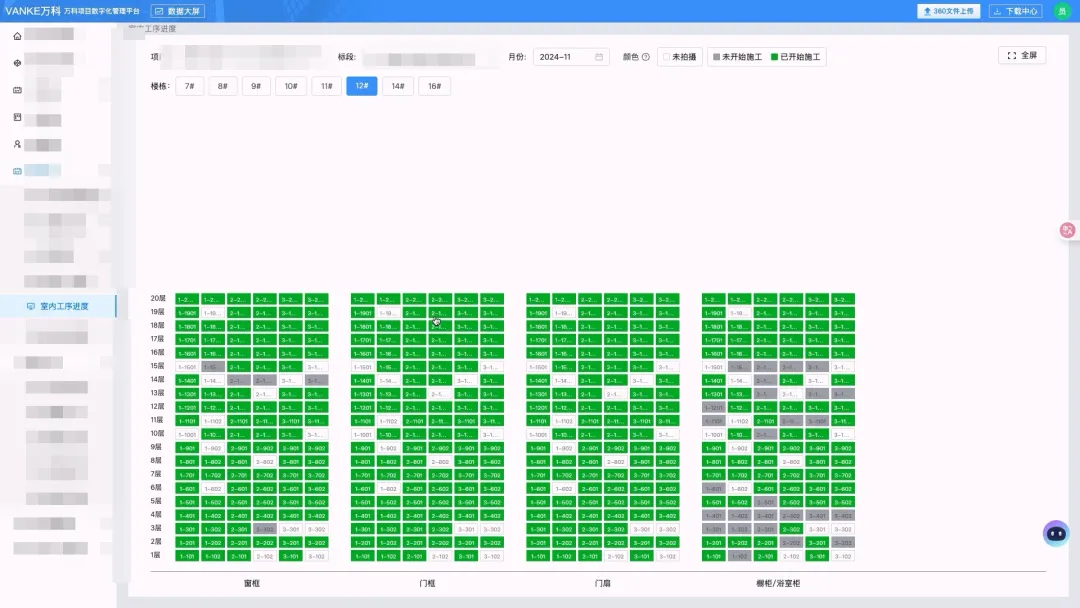Switch to building 14# tab
This screenshot has height=608, width=1080.
click(x=398, y=86)
